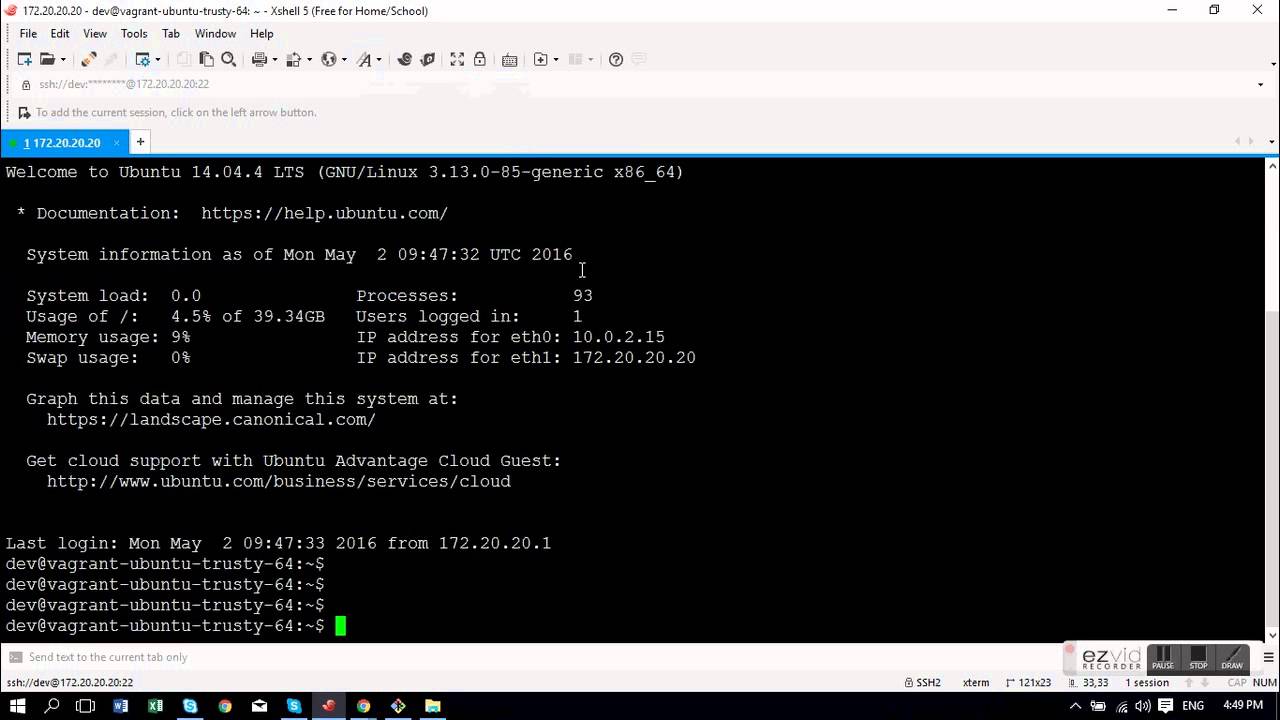
Task: Expand dropdown beside the new tab group icon
Action: (x=556, y=60)
